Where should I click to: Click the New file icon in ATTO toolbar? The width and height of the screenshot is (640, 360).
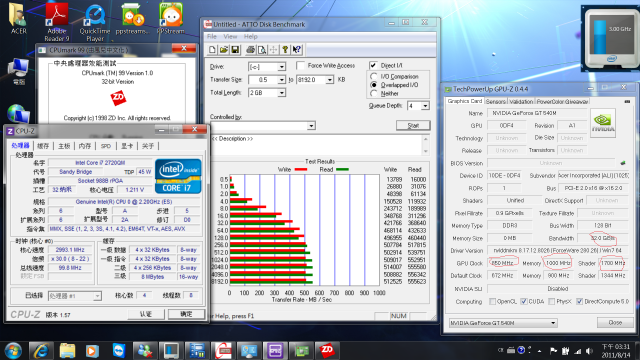point(212,50)
